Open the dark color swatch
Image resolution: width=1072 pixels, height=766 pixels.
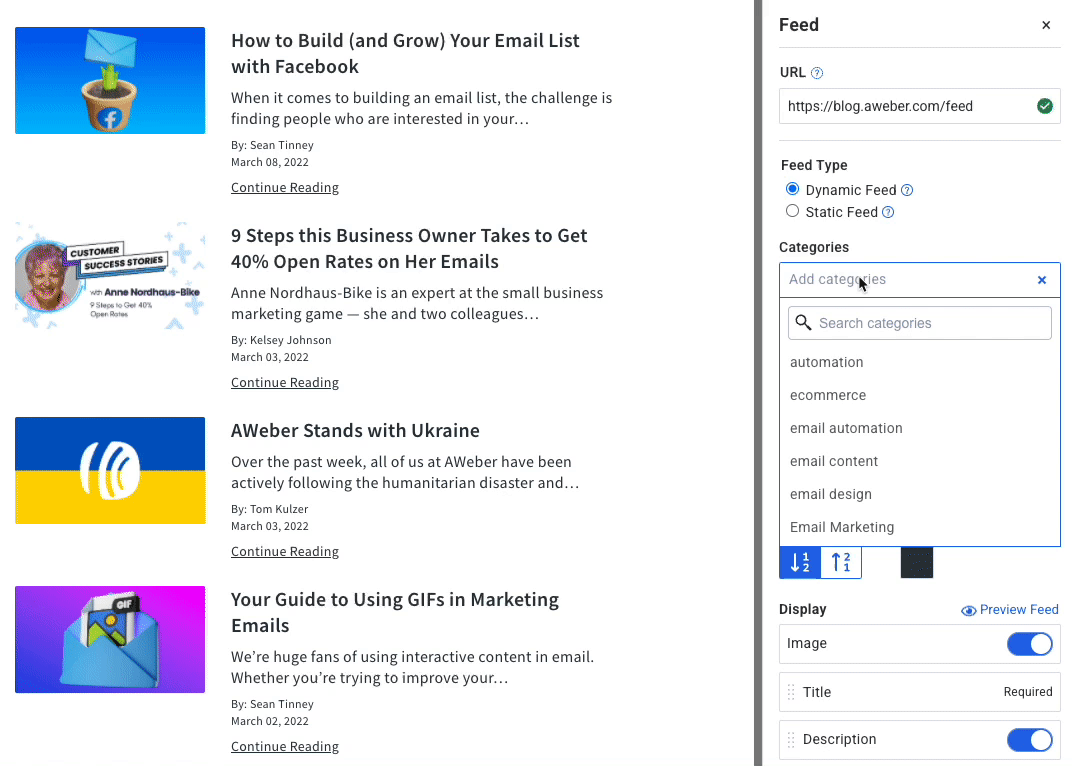(917, 562)
